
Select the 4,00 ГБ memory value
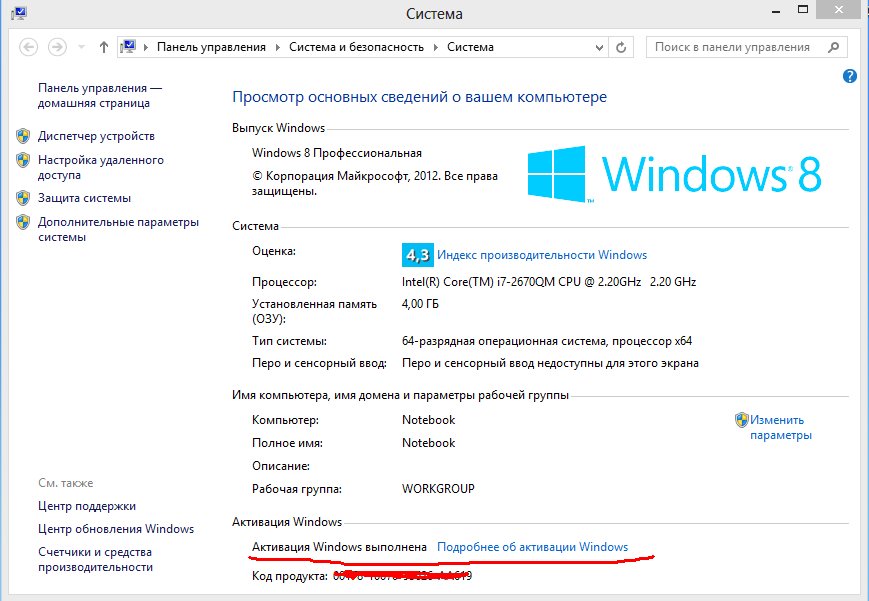coord(420,304)
